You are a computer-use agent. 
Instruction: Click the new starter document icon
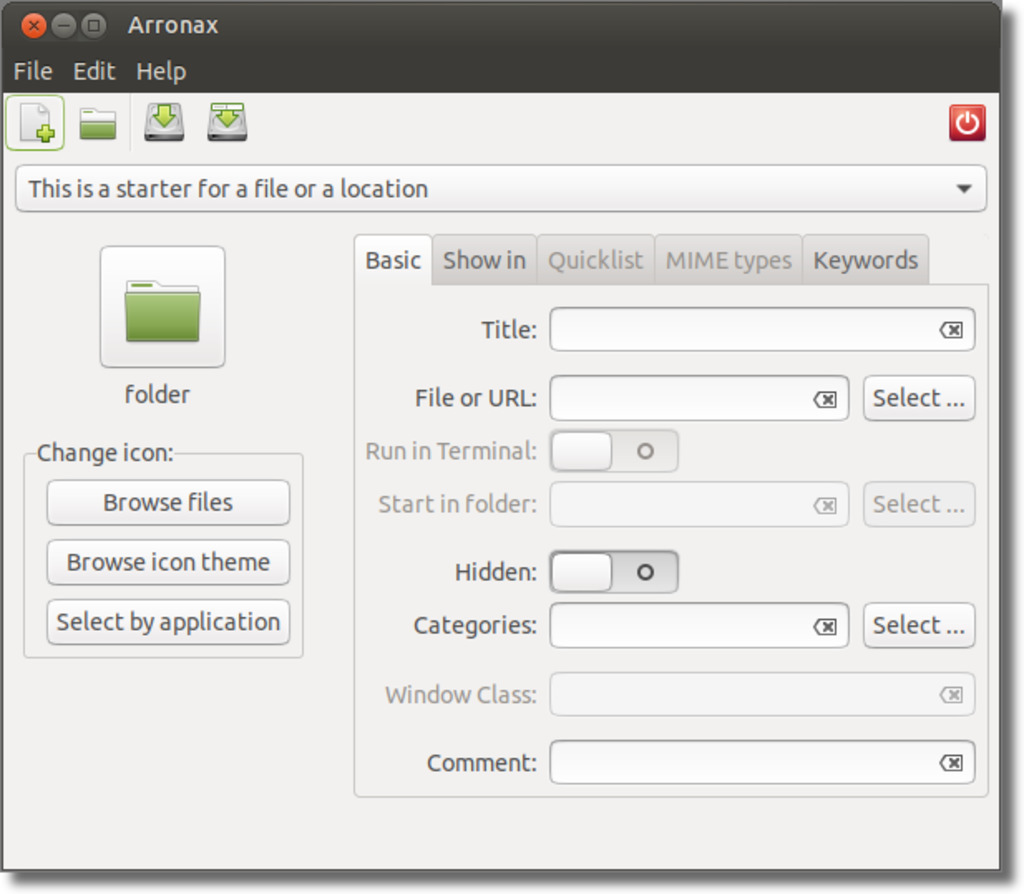tap(35, 123)
